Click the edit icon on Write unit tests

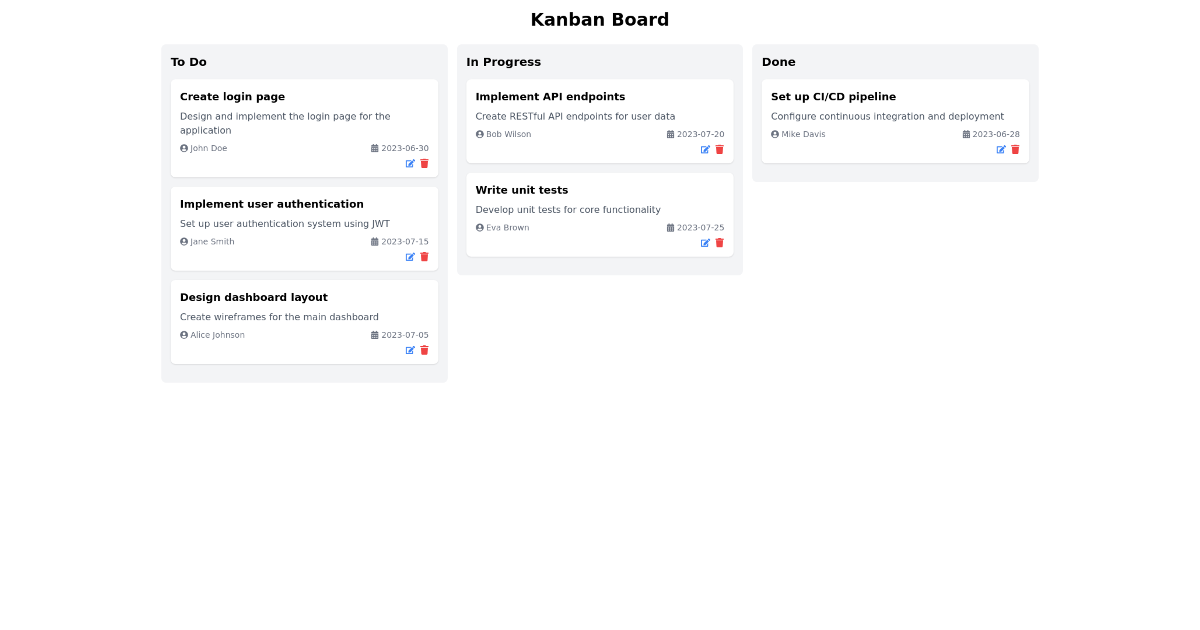705,242
